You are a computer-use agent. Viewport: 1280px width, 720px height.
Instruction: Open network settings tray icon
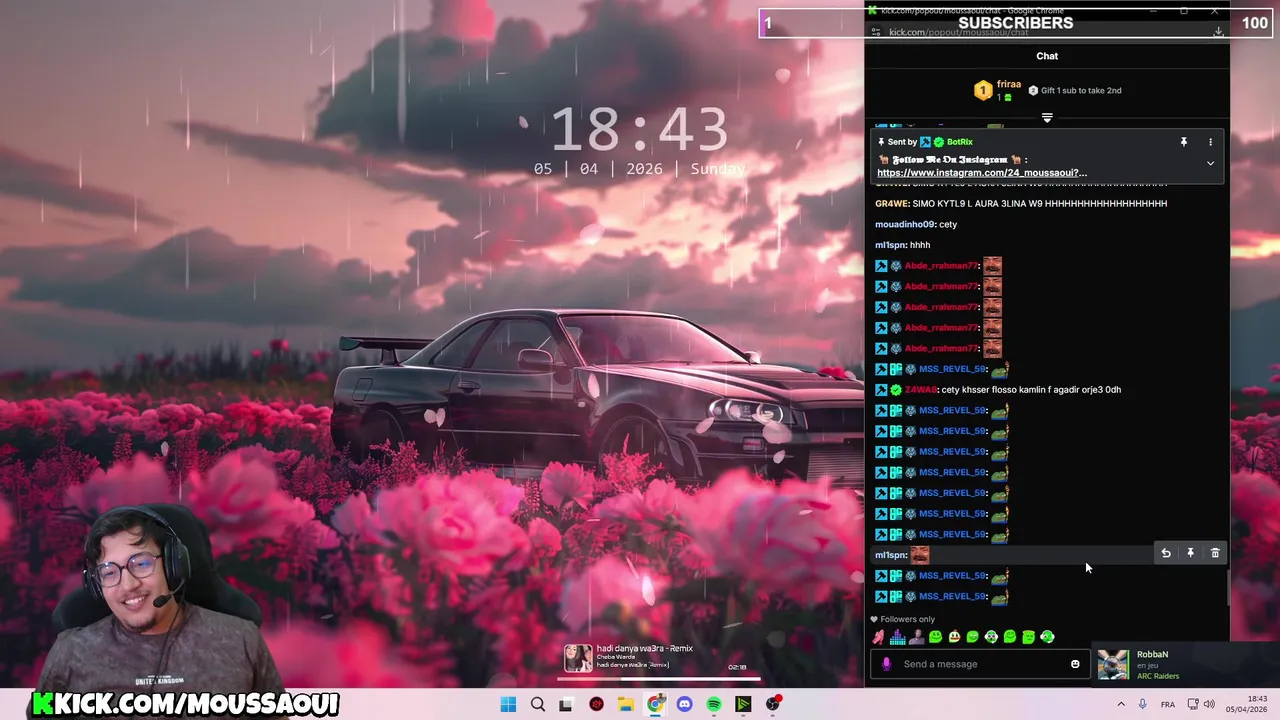(x=1194, y=704)
